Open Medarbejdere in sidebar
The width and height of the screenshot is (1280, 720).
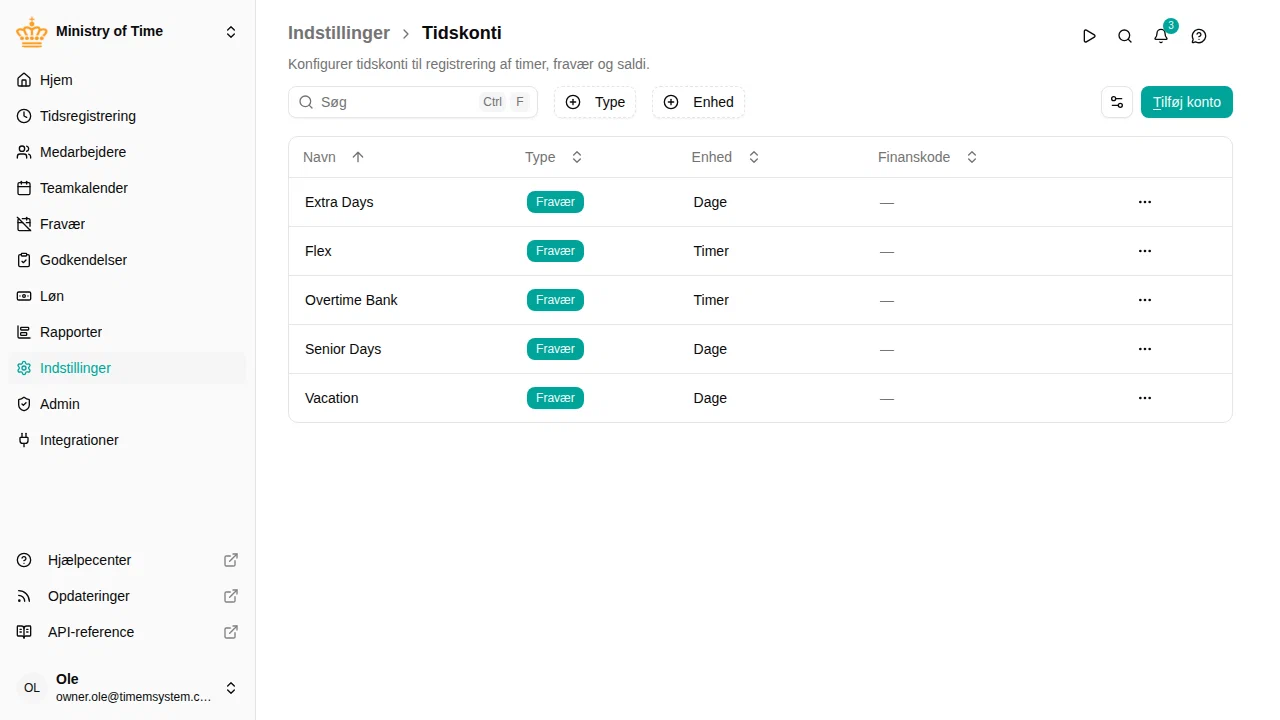tap(127, 152)
